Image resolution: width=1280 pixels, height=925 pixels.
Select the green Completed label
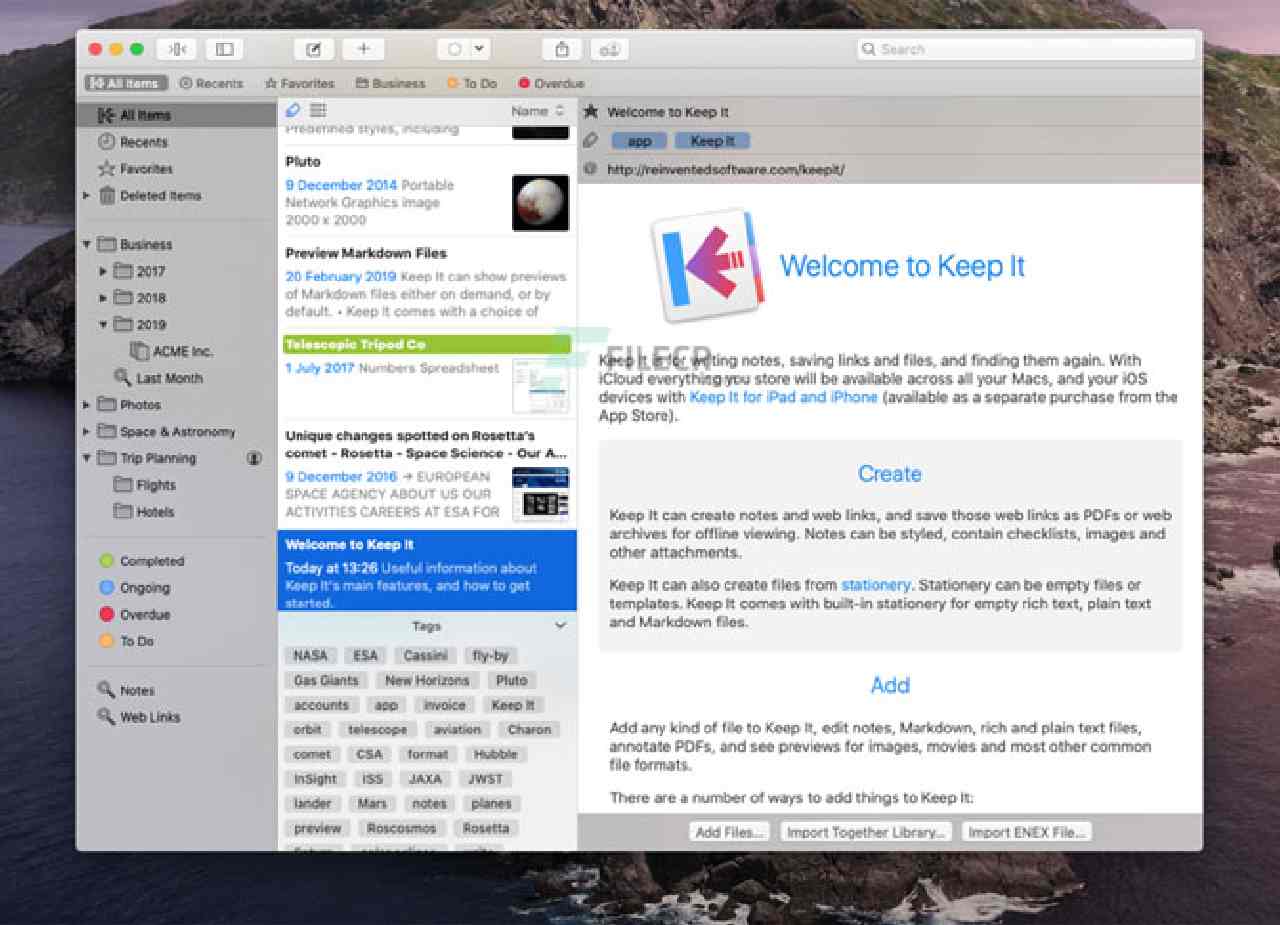tap(142, 561)
